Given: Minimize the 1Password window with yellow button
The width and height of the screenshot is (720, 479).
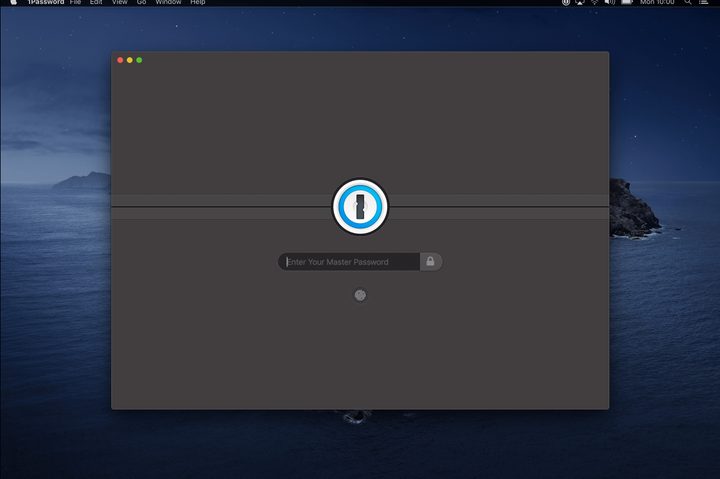Looking at the screenshot, I should tap(130, 60).
